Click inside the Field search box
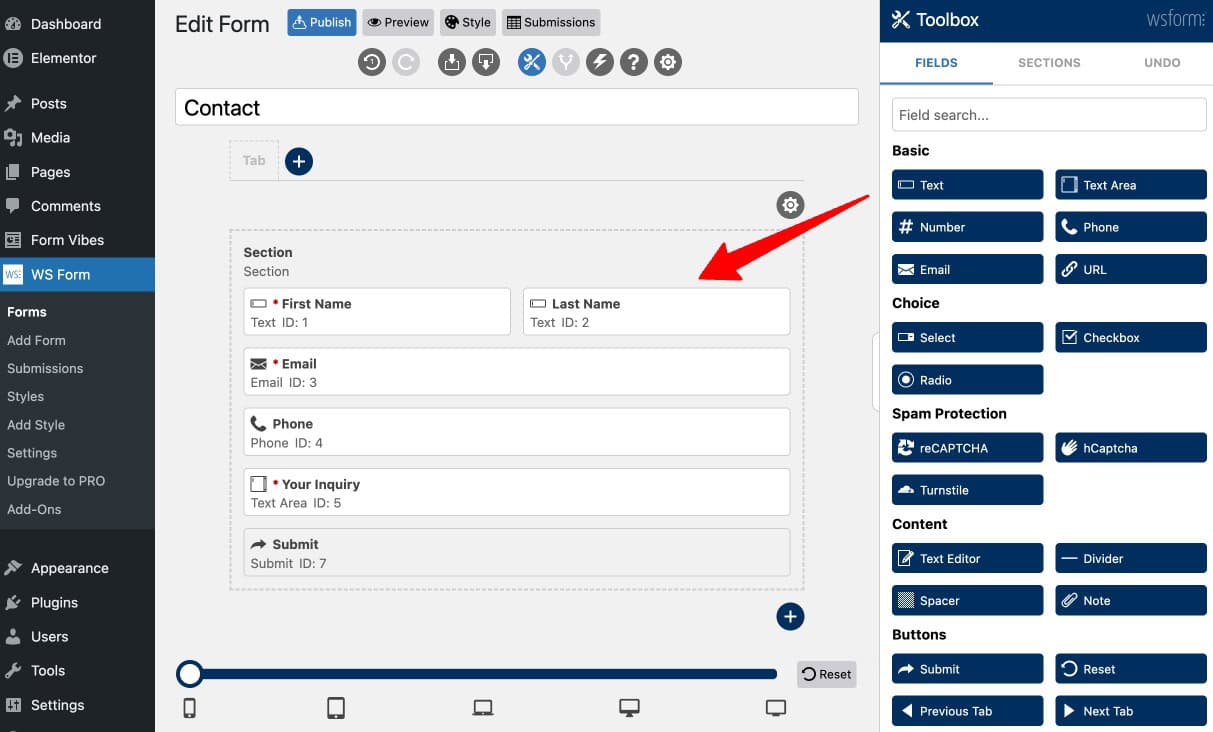This screenshot has height=732, width=1213. point(1049,114)
